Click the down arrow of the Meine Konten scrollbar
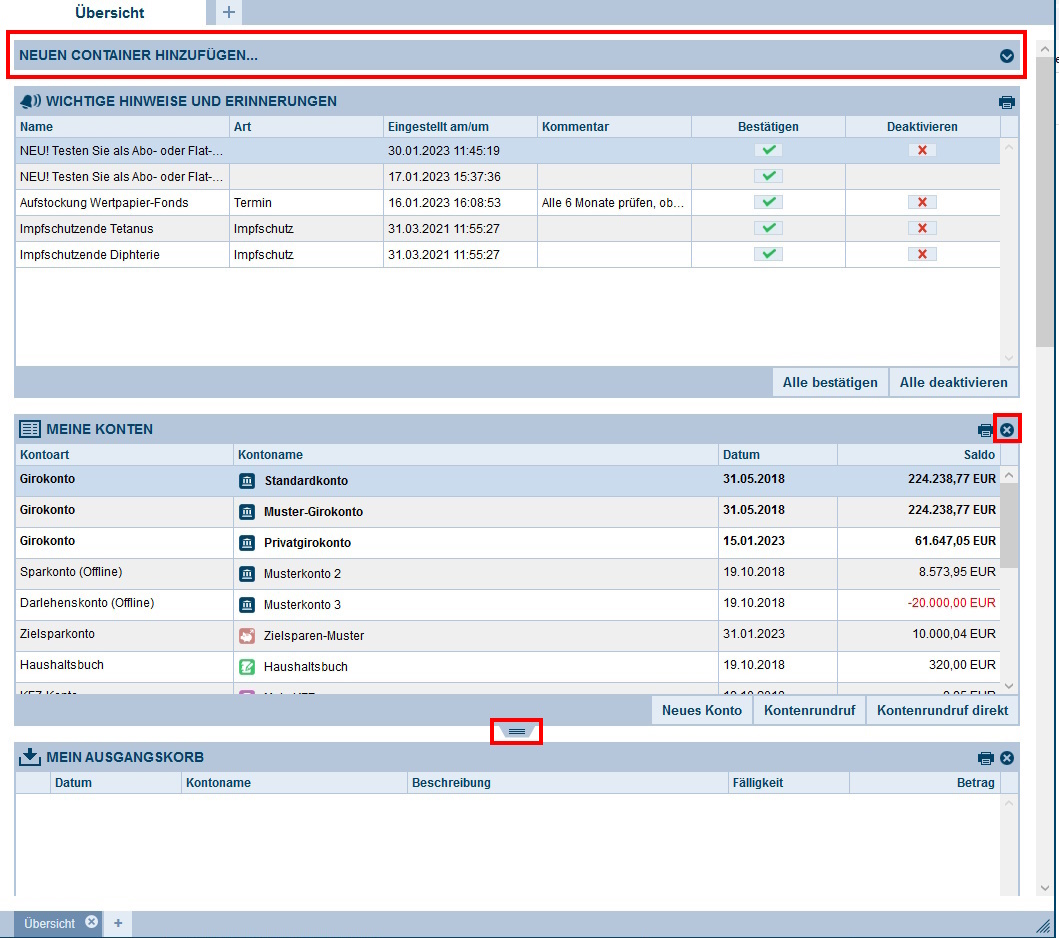 coord(1009,686)
